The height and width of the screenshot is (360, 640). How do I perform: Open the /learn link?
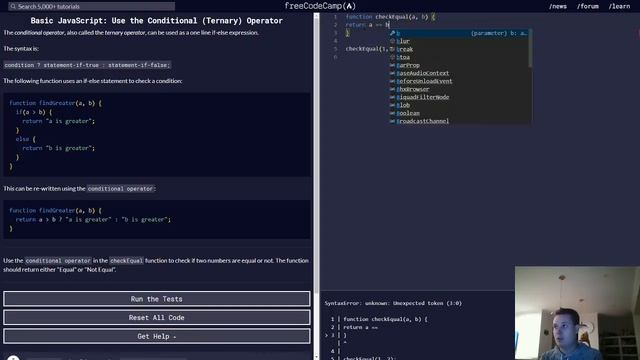point(619,6)
